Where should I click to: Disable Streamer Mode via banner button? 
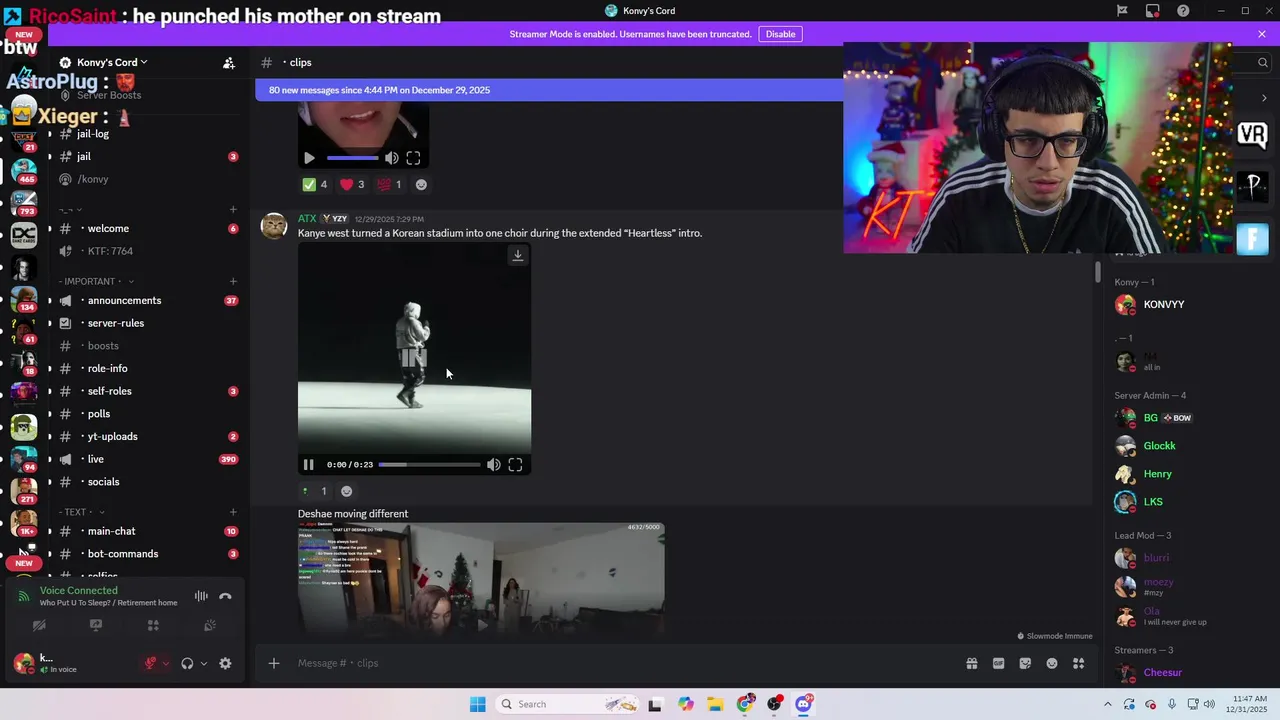click(x=780, y=34)
